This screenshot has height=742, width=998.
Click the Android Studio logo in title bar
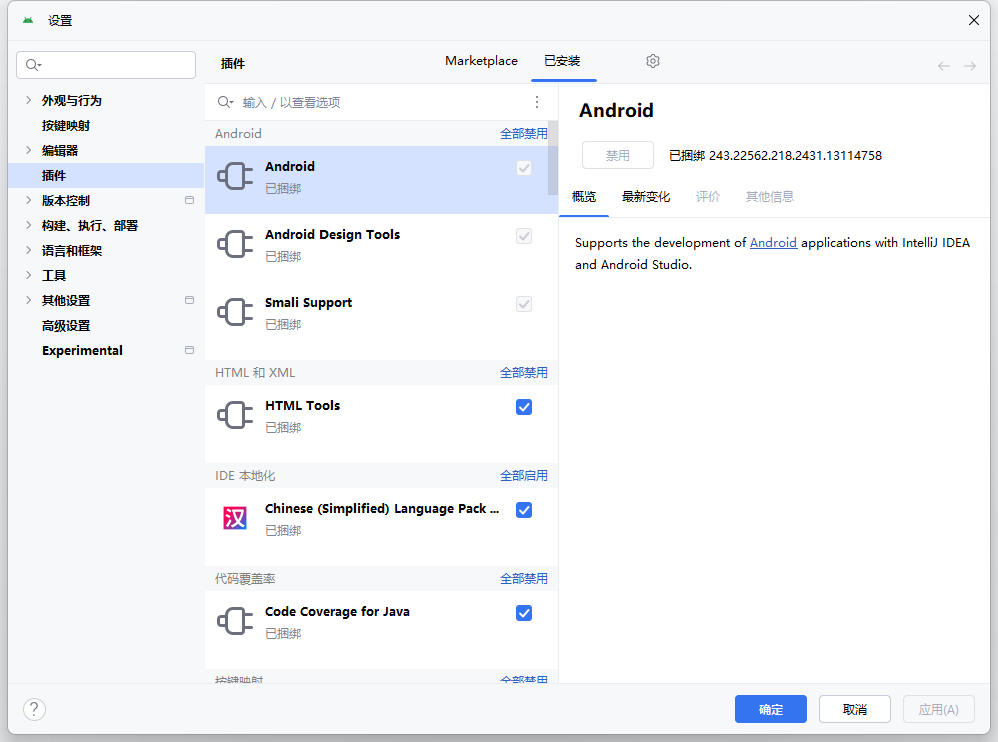point(28,20)
